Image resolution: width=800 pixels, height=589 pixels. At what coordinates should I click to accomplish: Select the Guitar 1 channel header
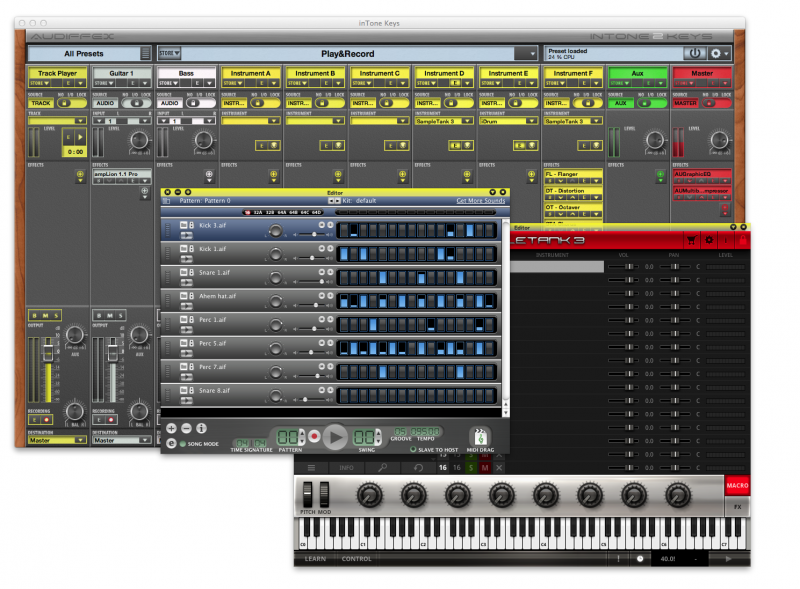[x=121, y=73]
